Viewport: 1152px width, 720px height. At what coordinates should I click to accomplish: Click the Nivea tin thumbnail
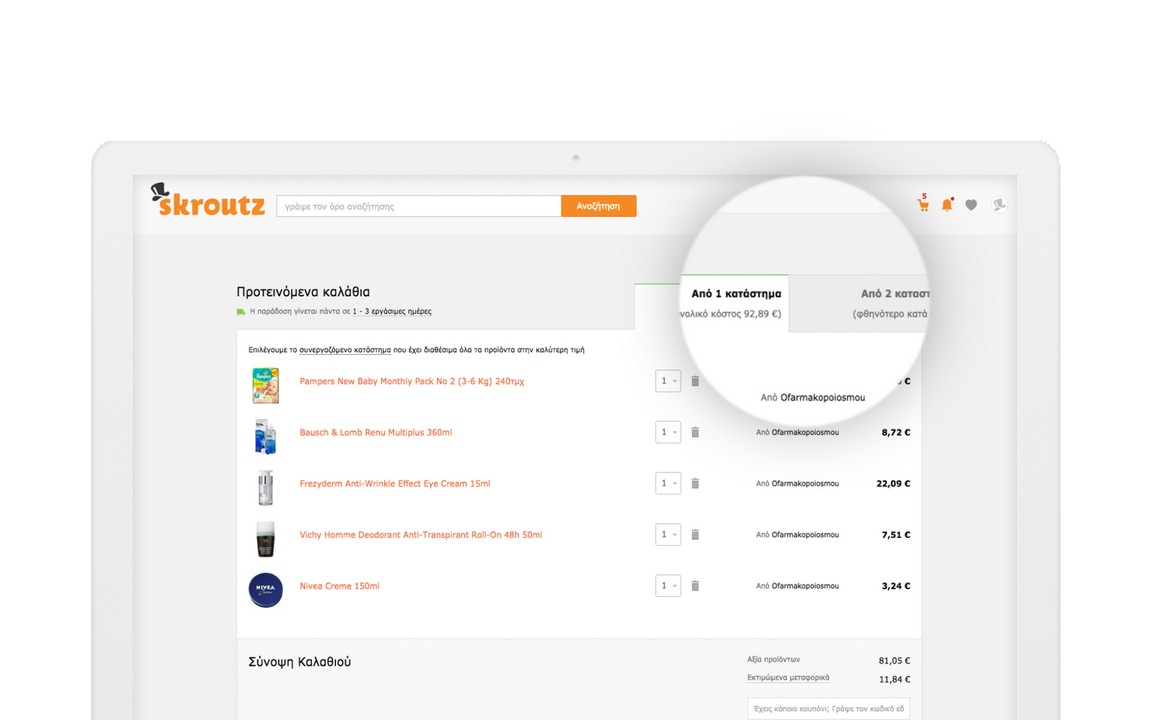click(265, 590)
